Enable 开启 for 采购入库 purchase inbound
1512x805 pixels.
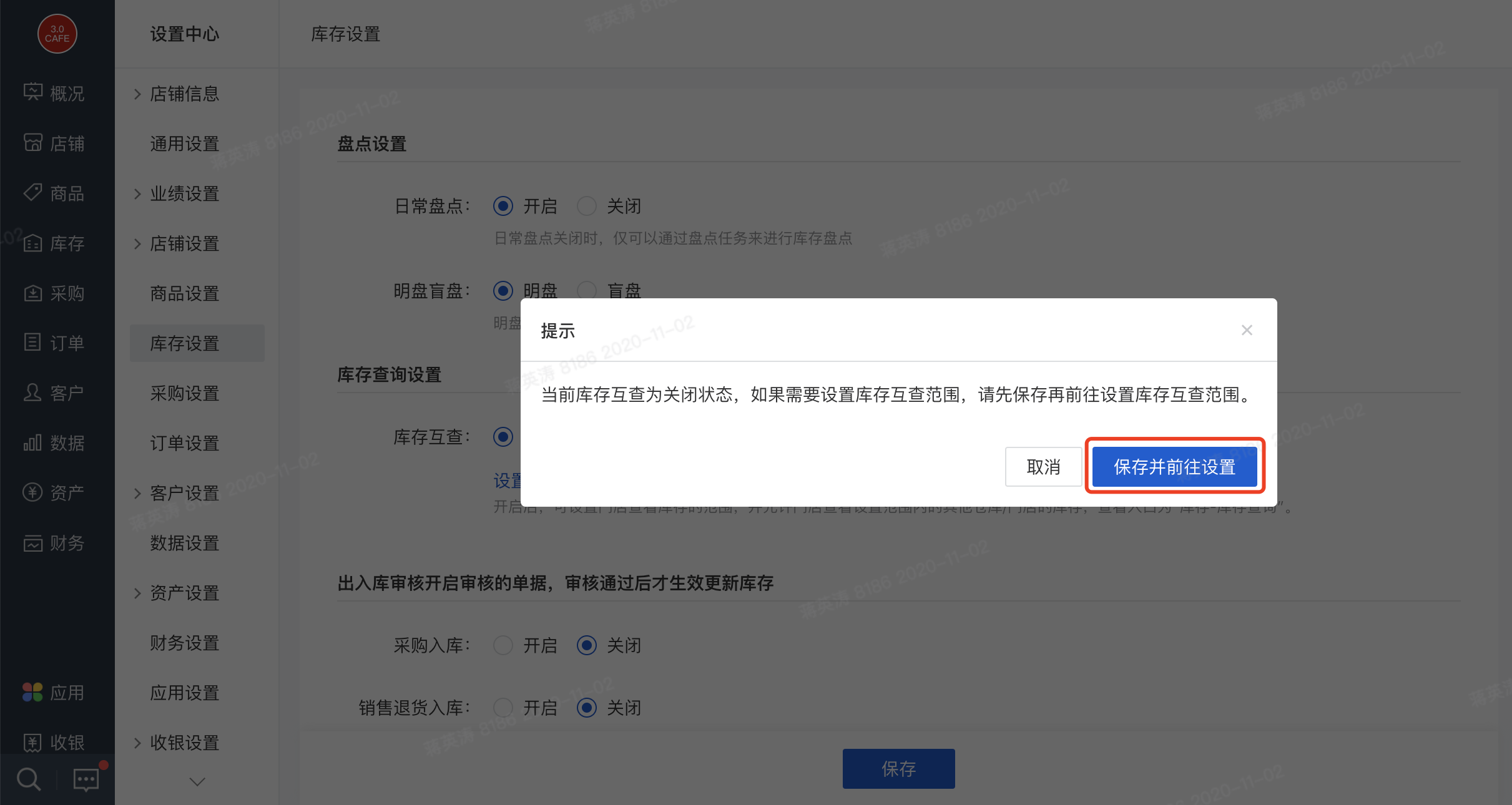point(503,645)
